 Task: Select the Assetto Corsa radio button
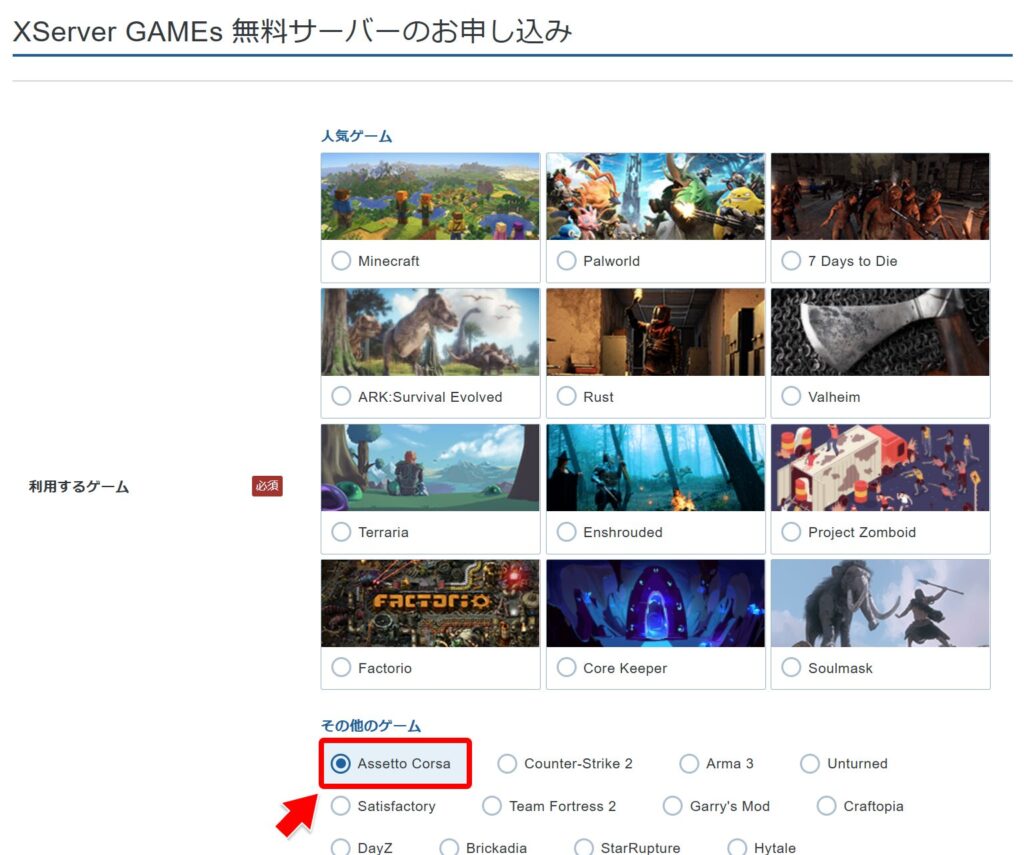pyautogui.click(x=341, y=764)
